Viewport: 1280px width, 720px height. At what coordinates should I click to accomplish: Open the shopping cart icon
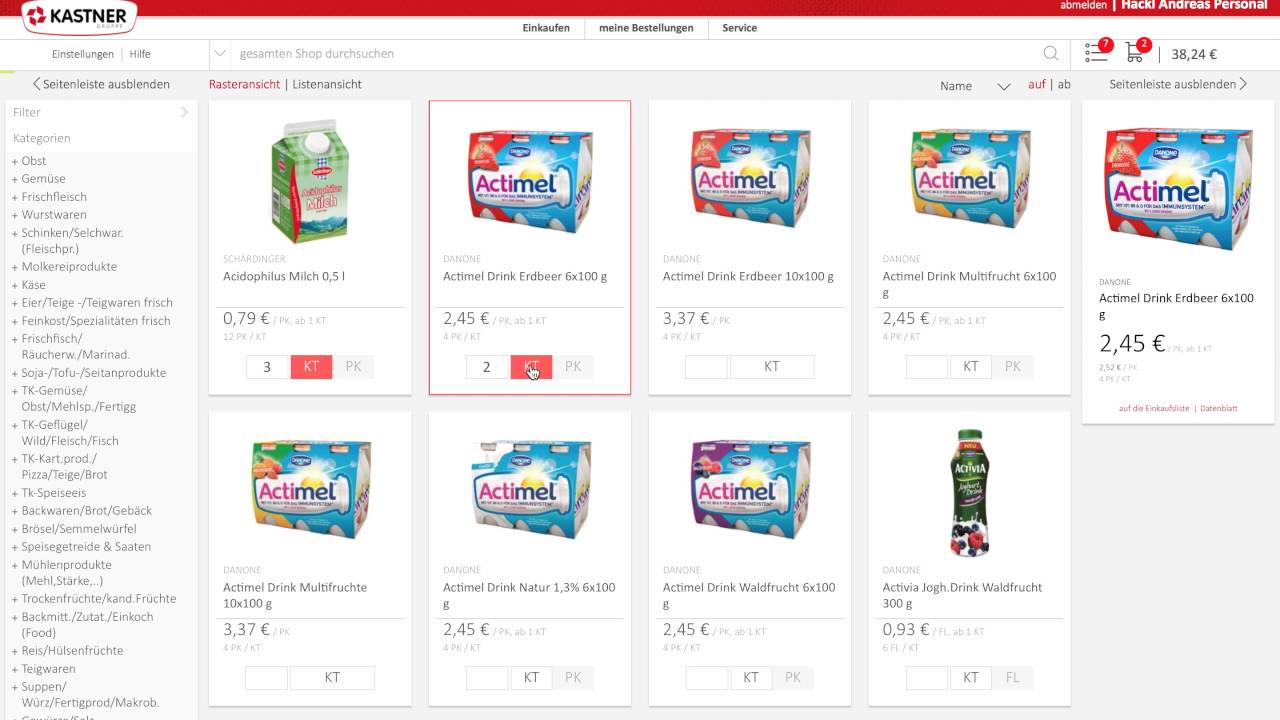coord(1135,52)
